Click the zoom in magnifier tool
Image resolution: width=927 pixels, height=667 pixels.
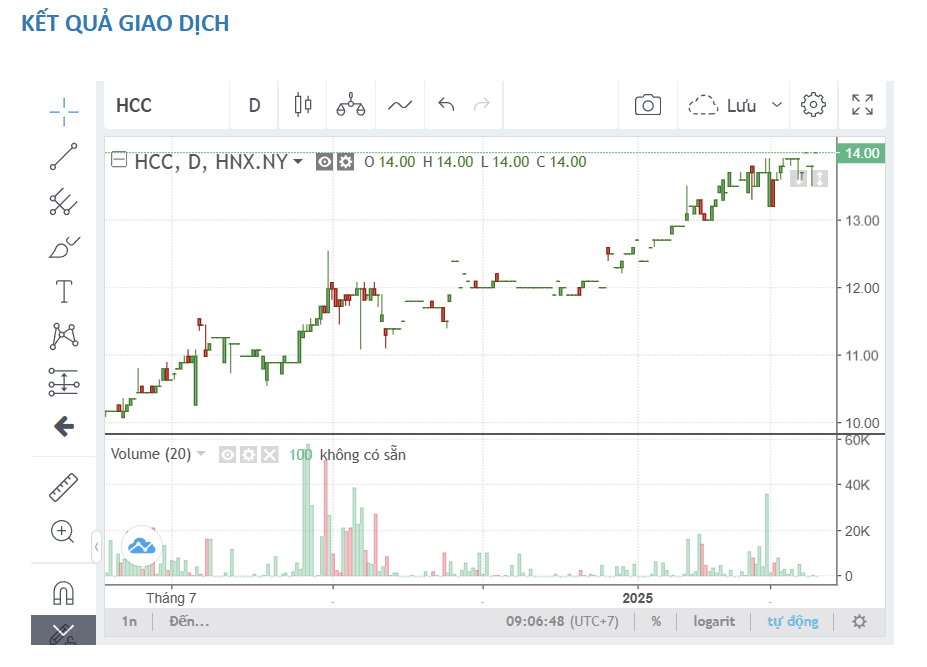tap(64, 532)
